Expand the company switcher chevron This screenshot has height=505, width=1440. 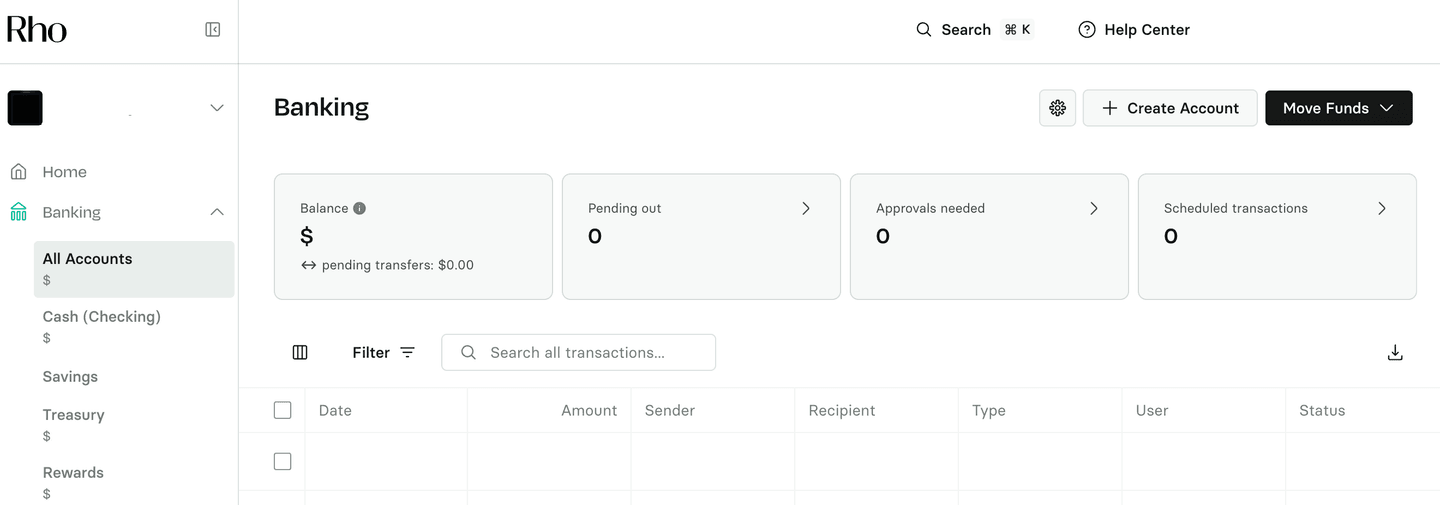click(x=217, y=108)
